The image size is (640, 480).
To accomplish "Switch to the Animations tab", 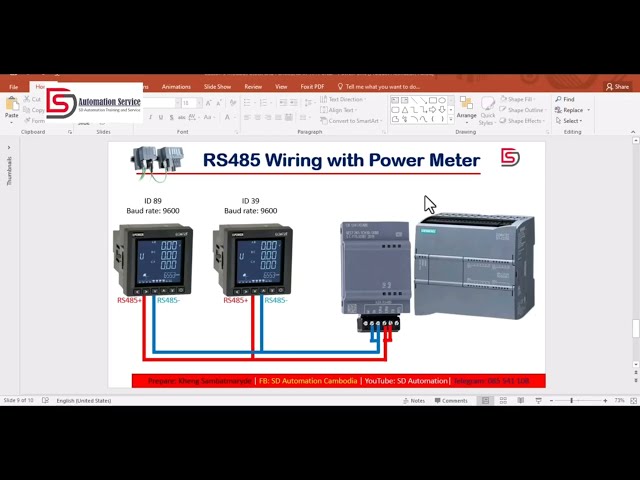I will 176,87.
